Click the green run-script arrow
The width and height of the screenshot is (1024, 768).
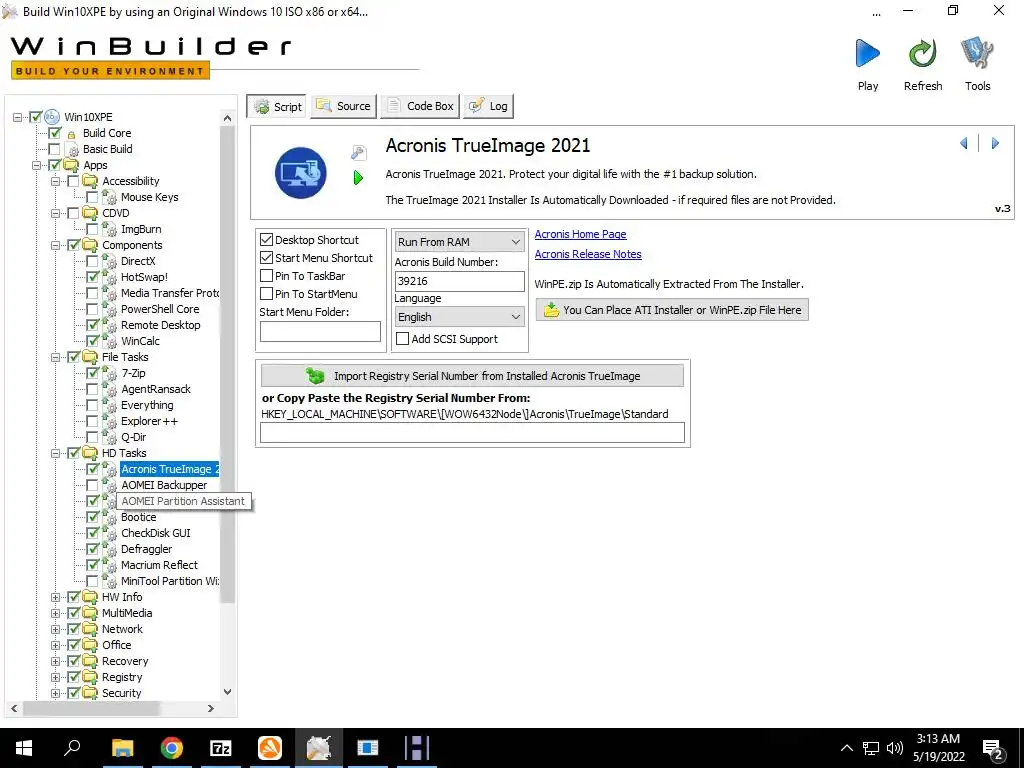click(358, 177)
